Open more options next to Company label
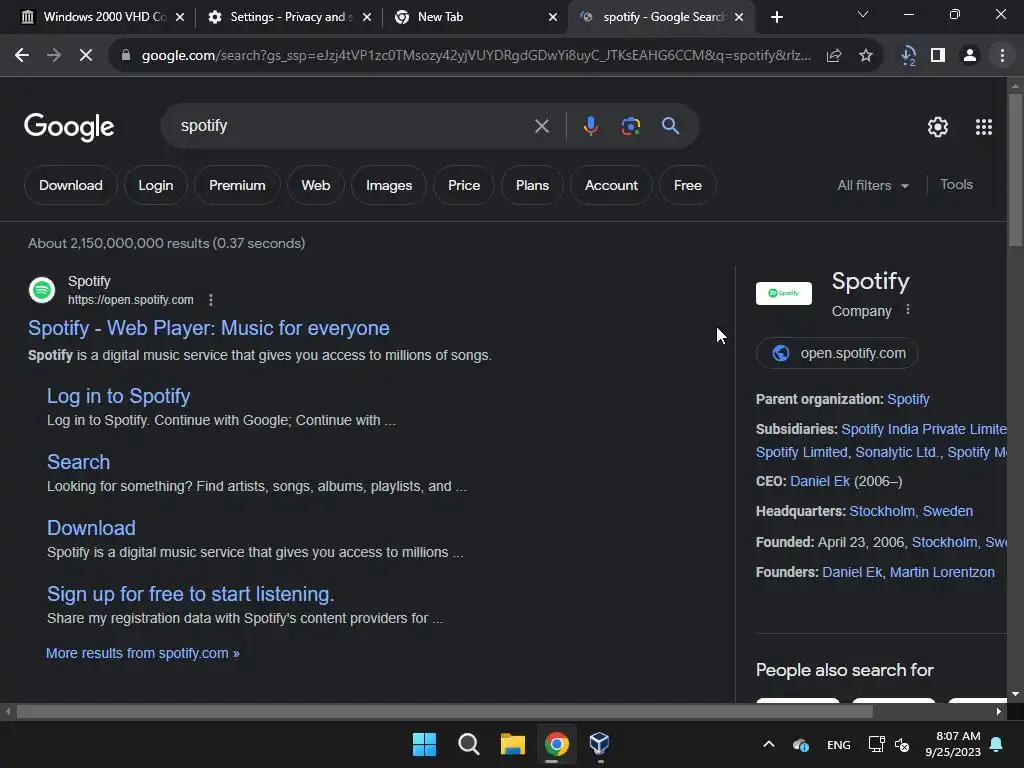Viewport: 1024px width, 768px height. pyautogui.click(x=908, y=310)
